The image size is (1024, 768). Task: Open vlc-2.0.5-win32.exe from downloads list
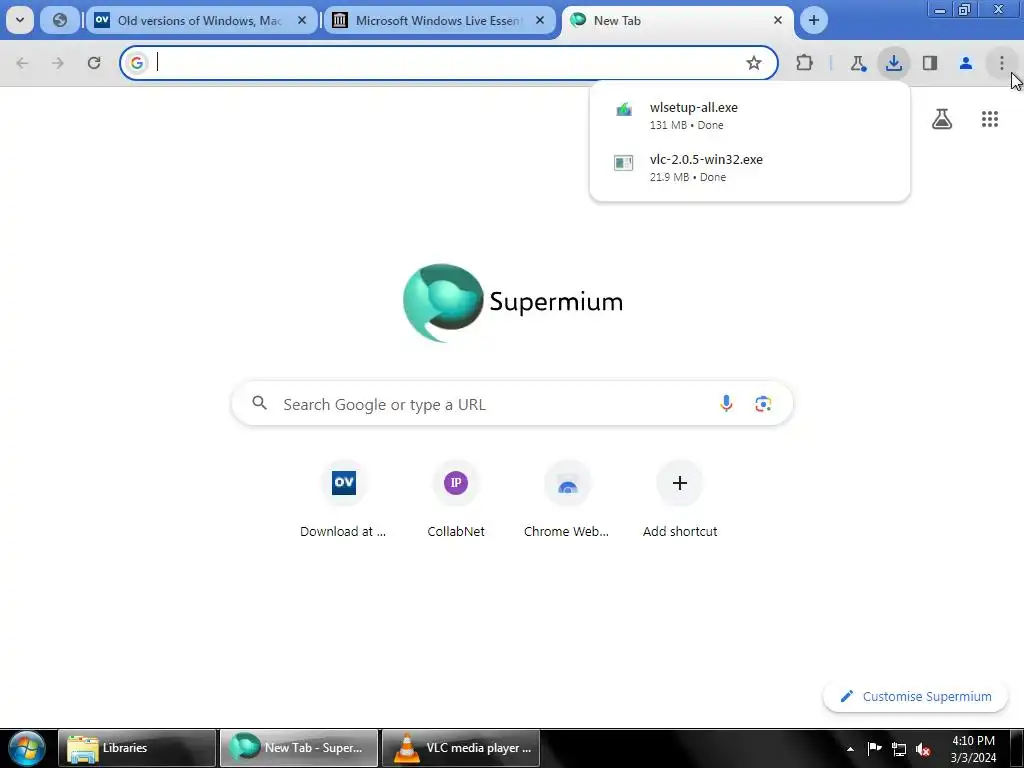(x=750, y=167)
